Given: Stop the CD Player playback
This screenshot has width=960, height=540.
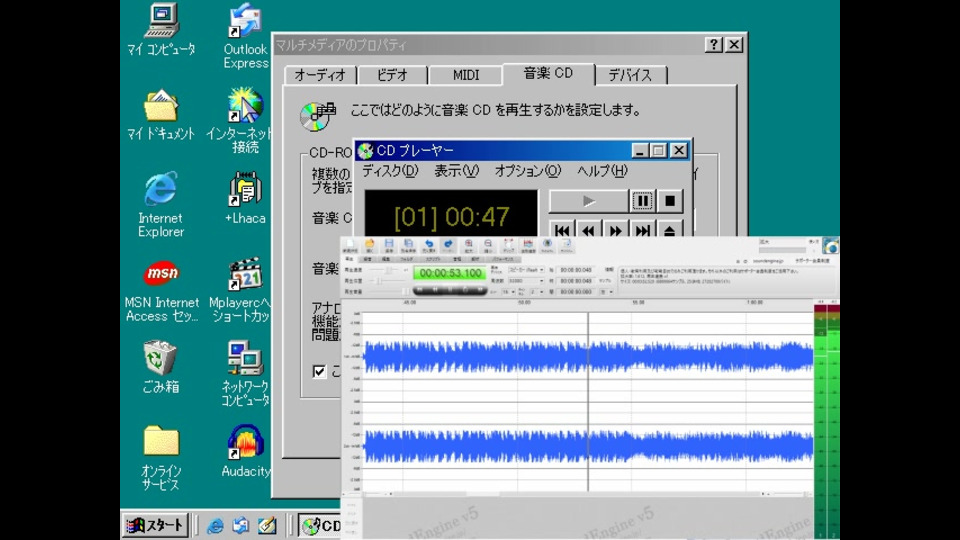Looking at the screenshot, I should pyautogui.click(x=670, y=201).
